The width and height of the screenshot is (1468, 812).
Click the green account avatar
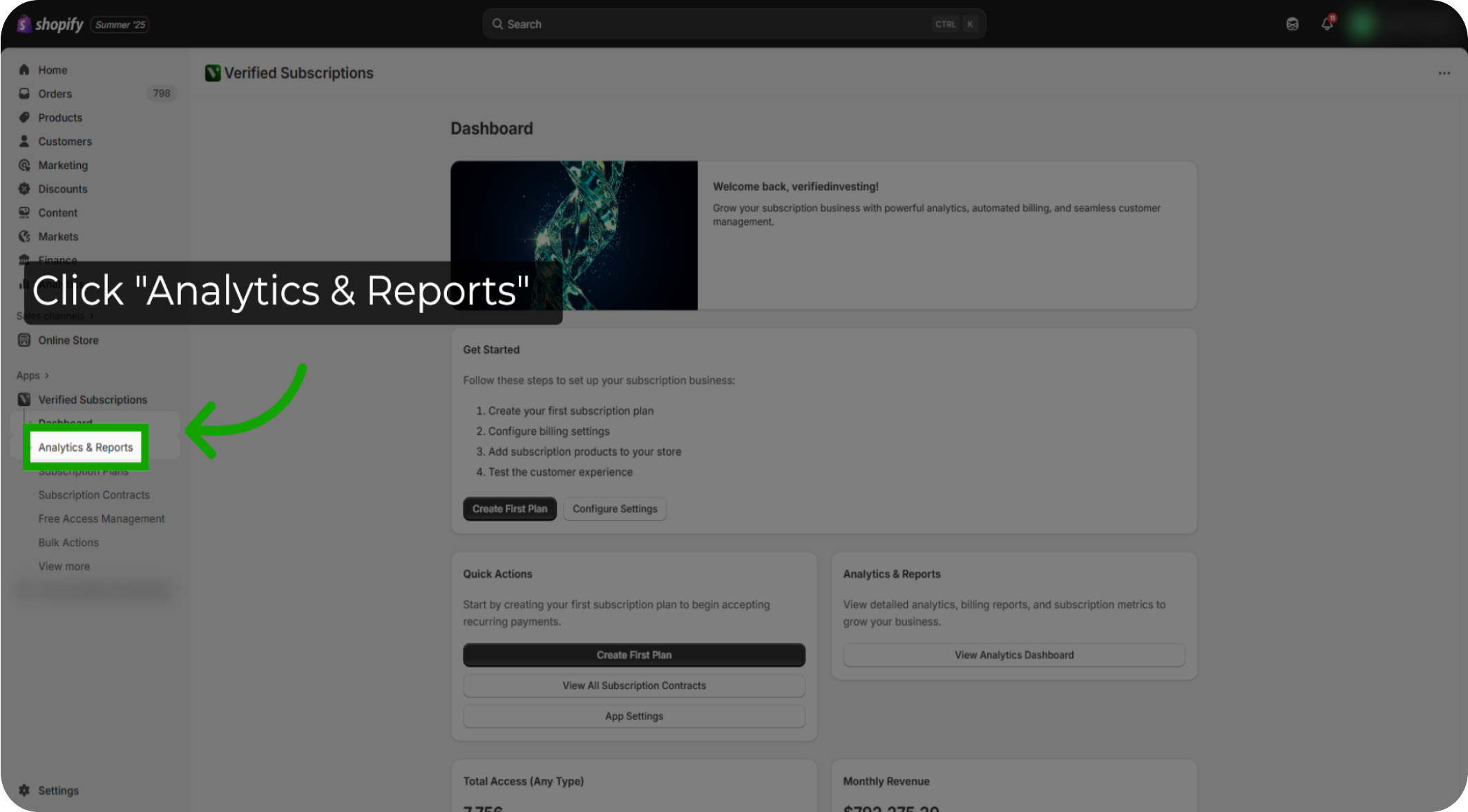[x=1362, y=24]
